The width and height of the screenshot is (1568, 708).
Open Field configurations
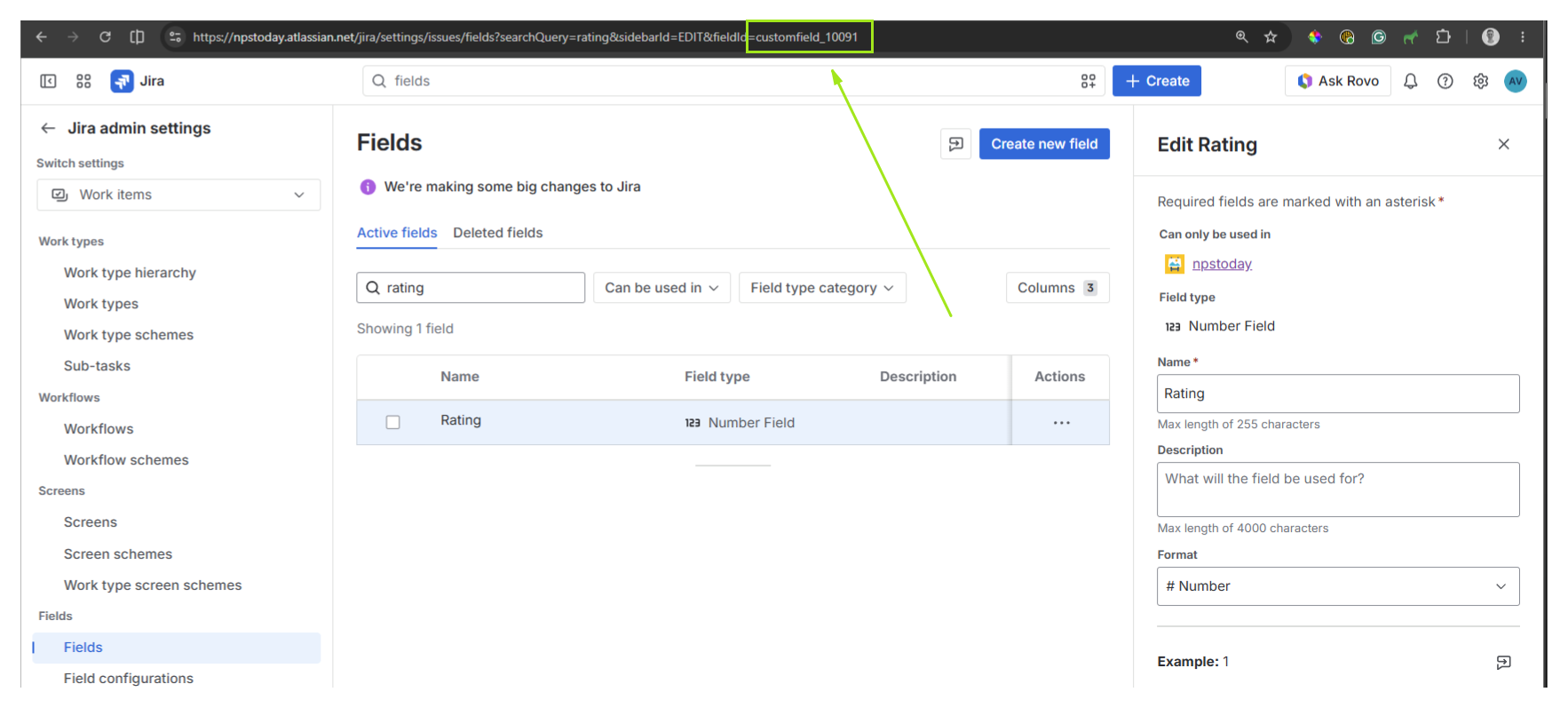tap(129, 679)
